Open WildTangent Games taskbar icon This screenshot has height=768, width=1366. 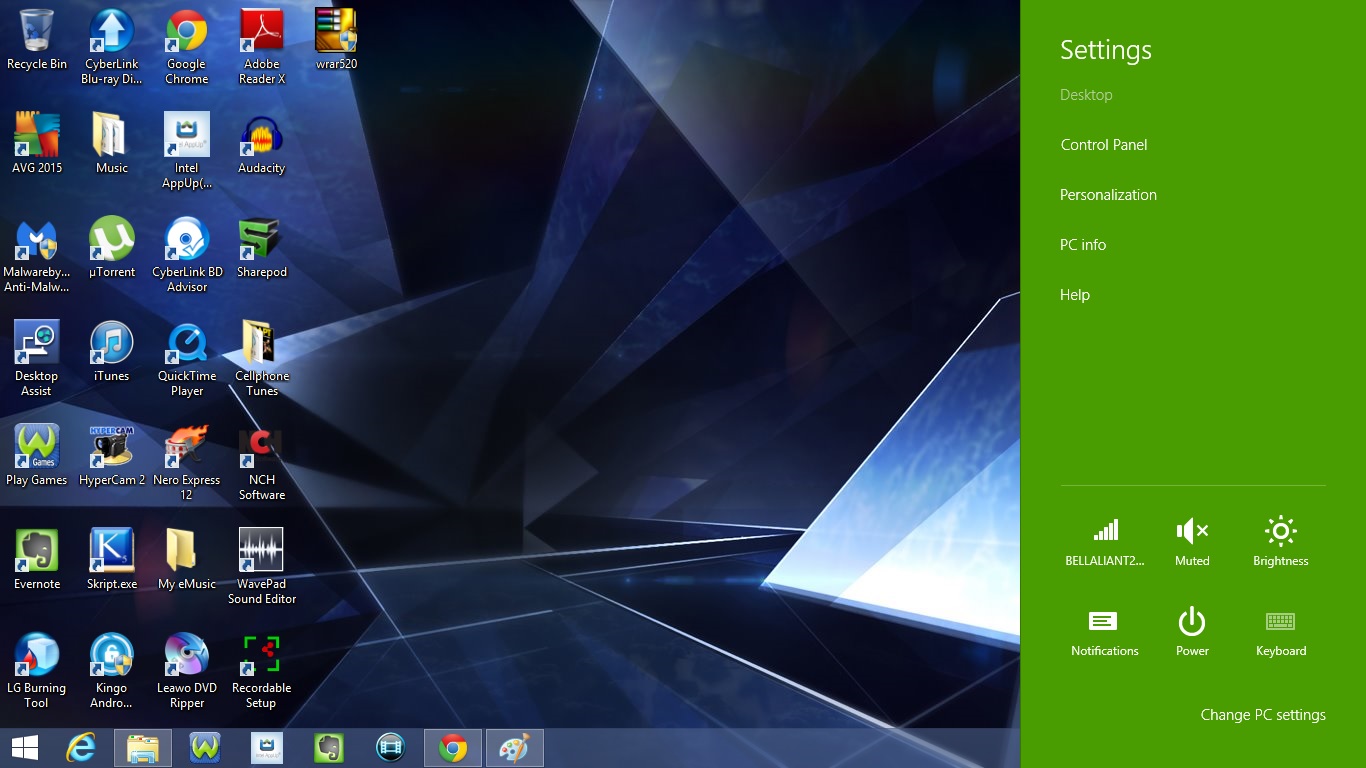[205, 748]
